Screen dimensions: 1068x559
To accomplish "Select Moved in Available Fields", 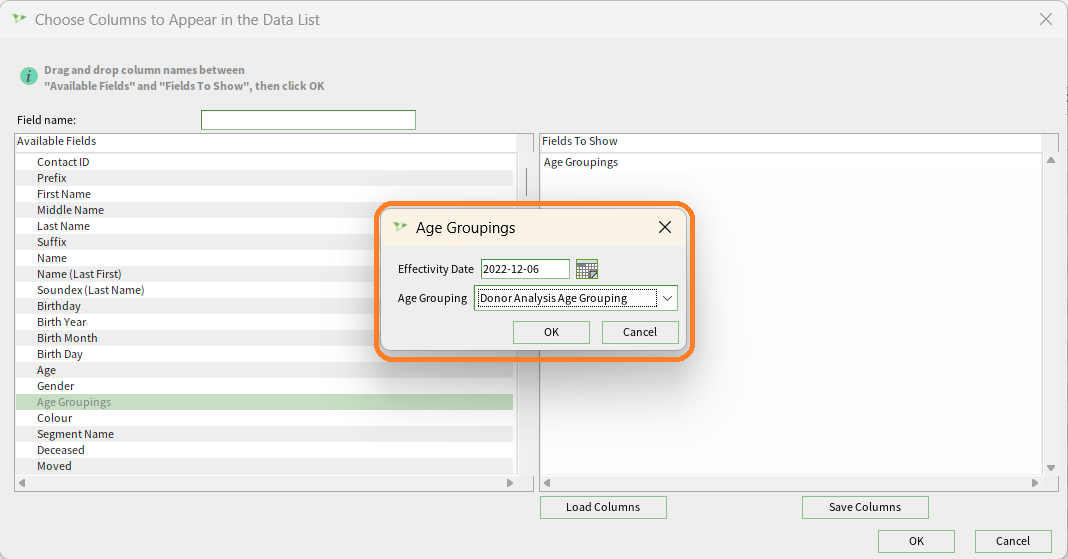I will (264, 466).
